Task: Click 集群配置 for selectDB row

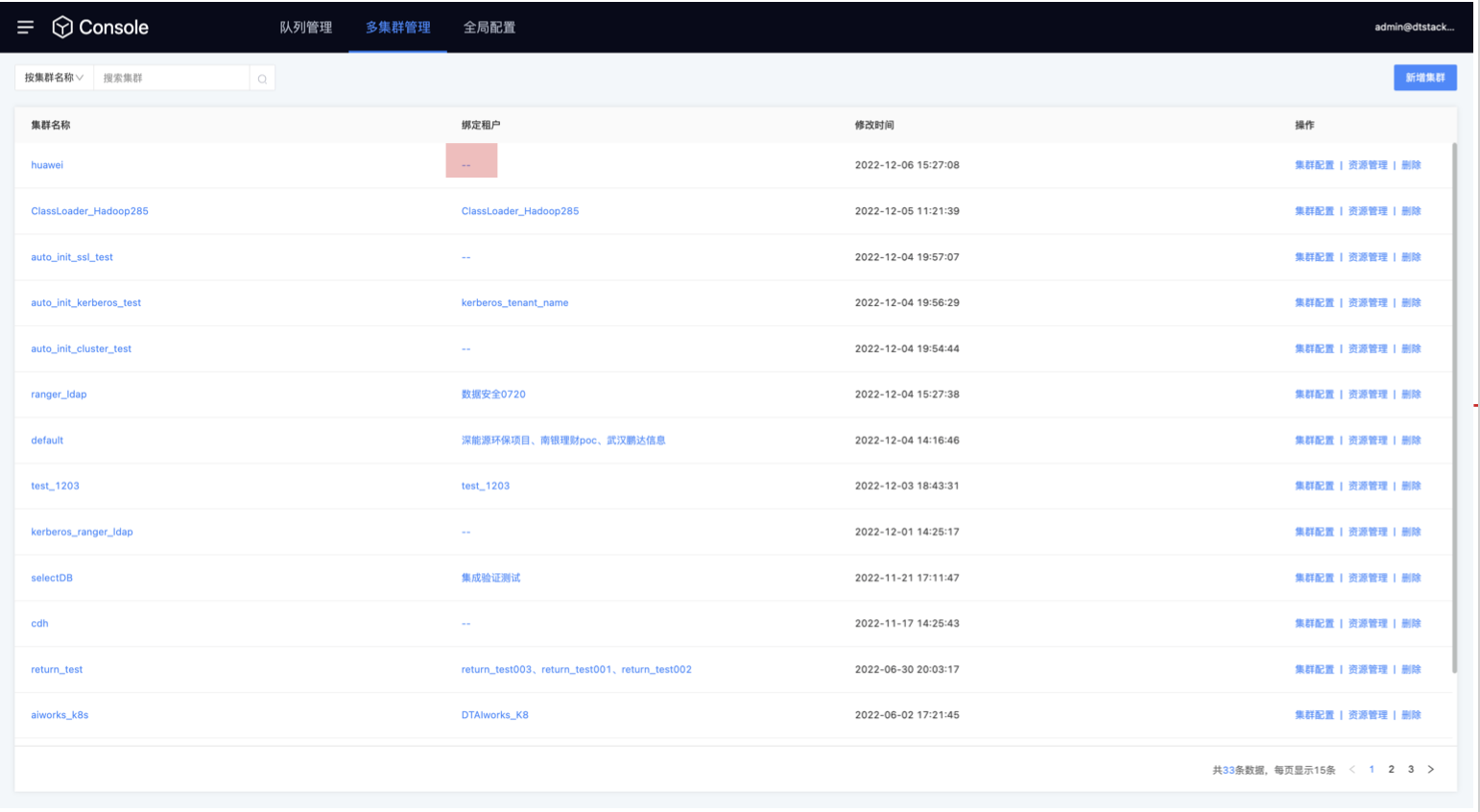Action: click(1314, 578)
